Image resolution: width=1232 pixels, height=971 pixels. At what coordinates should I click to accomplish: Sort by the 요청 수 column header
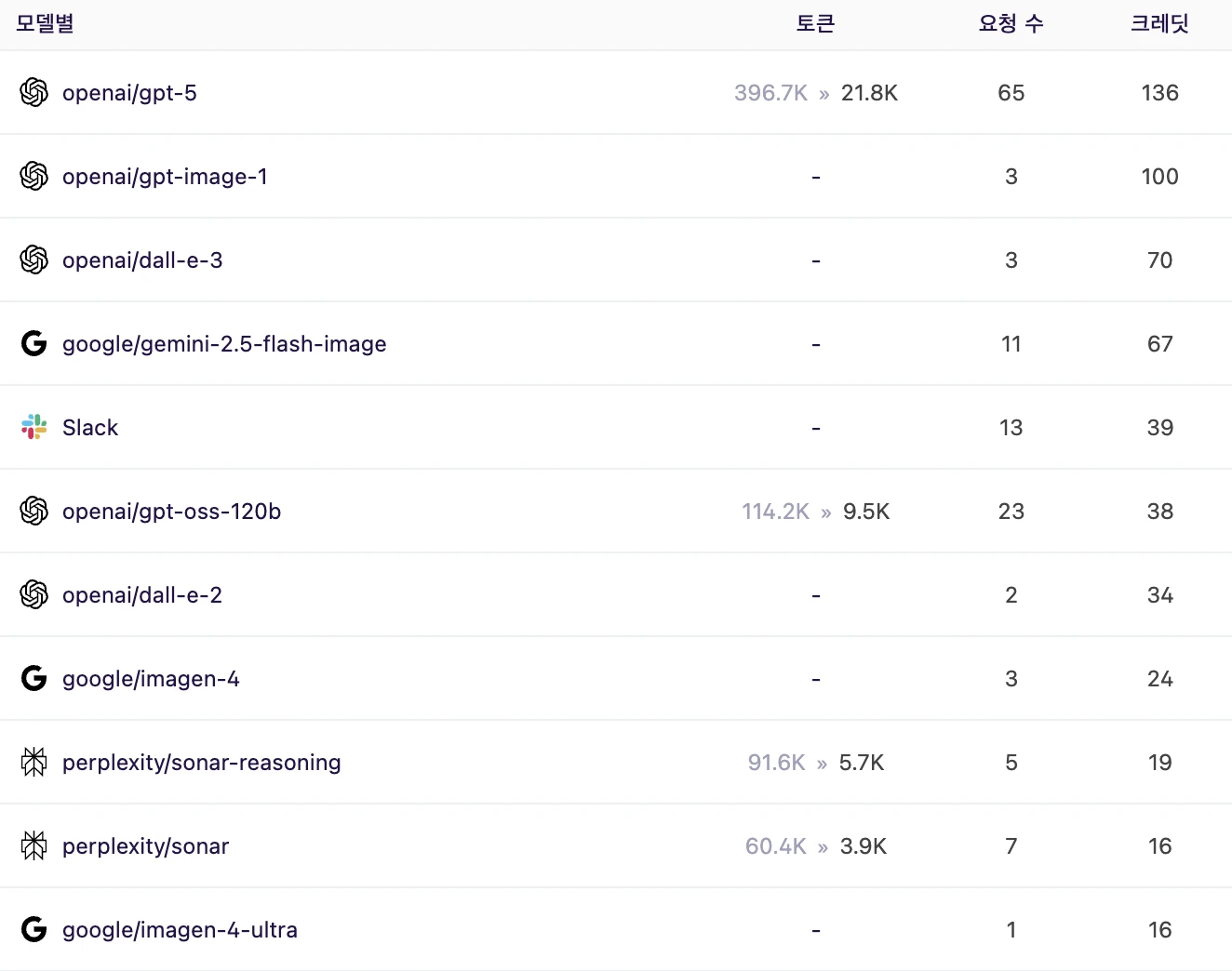1011,24
